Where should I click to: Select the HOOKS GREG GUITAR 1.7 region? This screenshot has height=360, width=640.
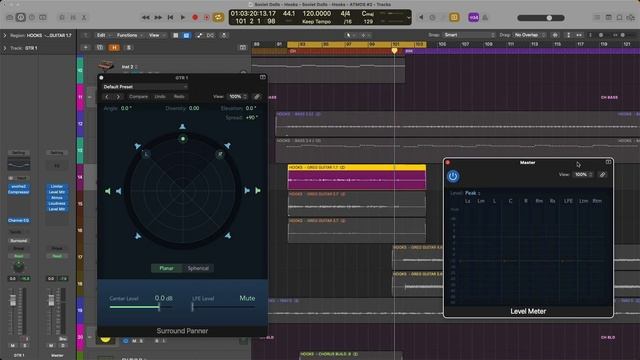pyautogui.click(x=357, y=177)
